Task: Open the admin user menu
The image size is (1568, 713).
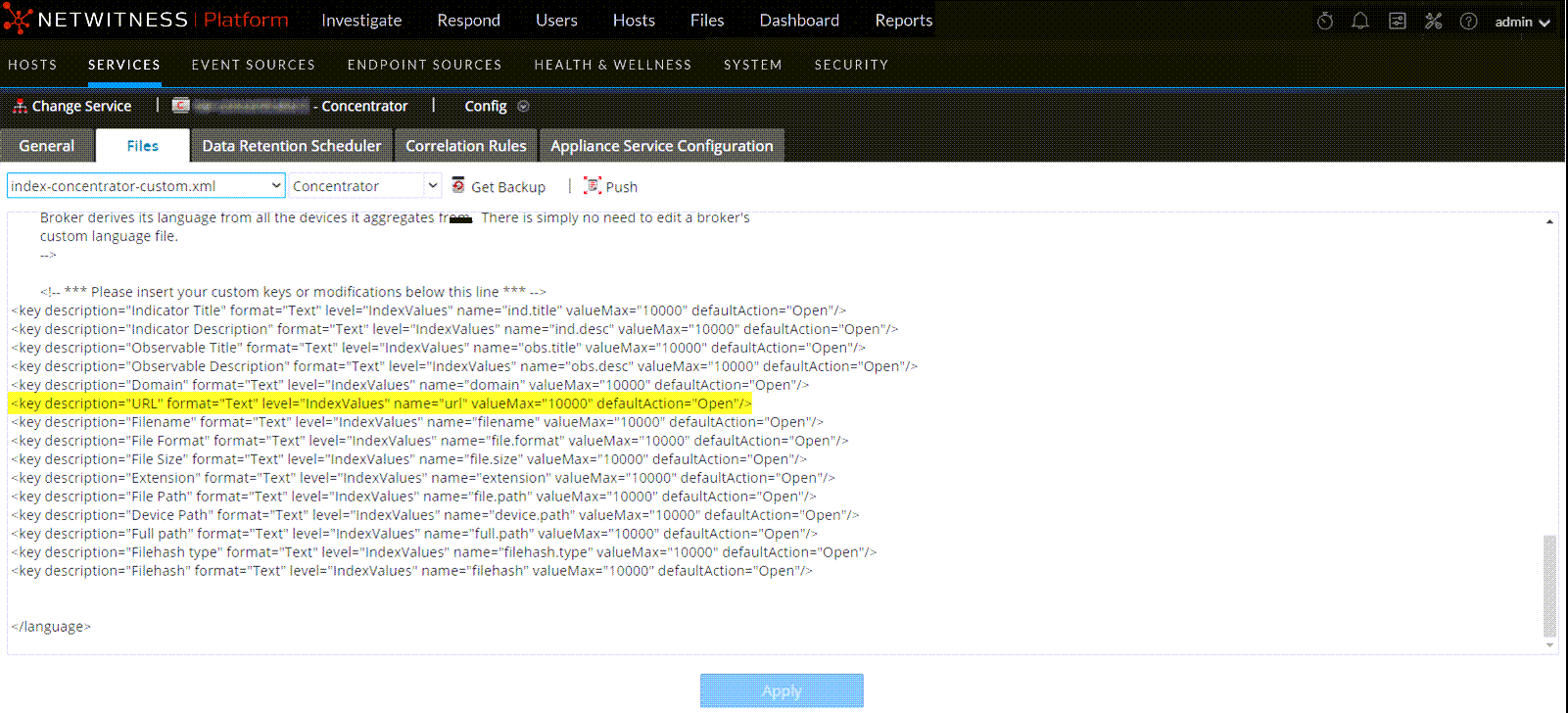Action: click(1522, 22)
